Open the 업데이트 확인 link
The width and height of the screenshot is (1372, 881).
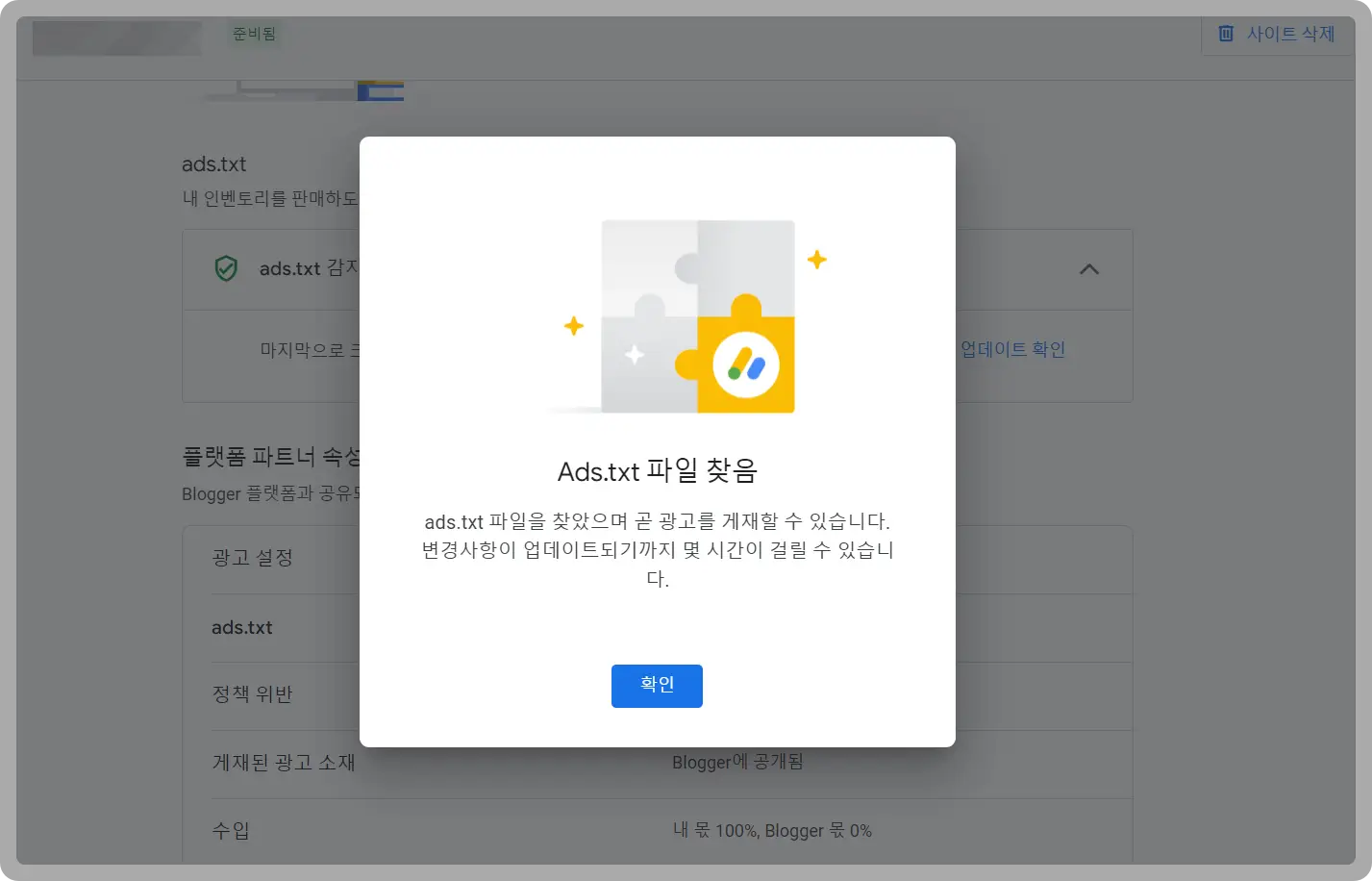[x=1012, y=349]
